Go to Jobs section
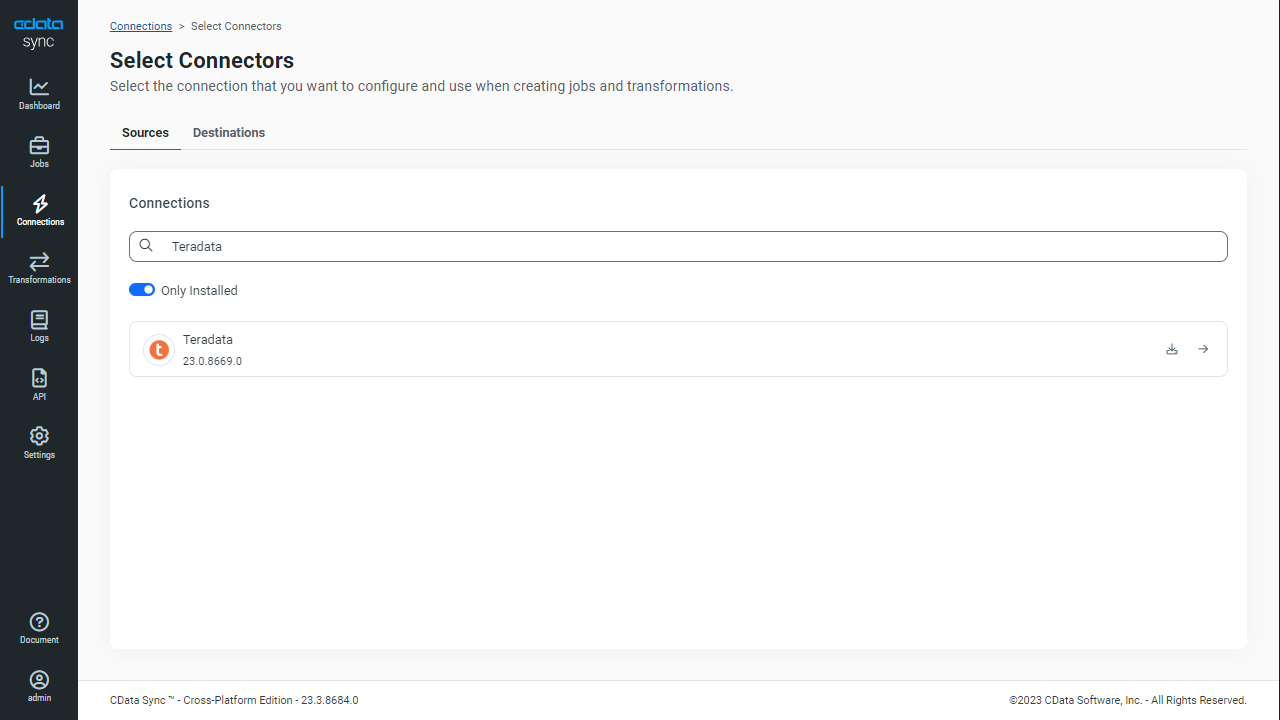The image size is (1280, 720). pos(39,152)
